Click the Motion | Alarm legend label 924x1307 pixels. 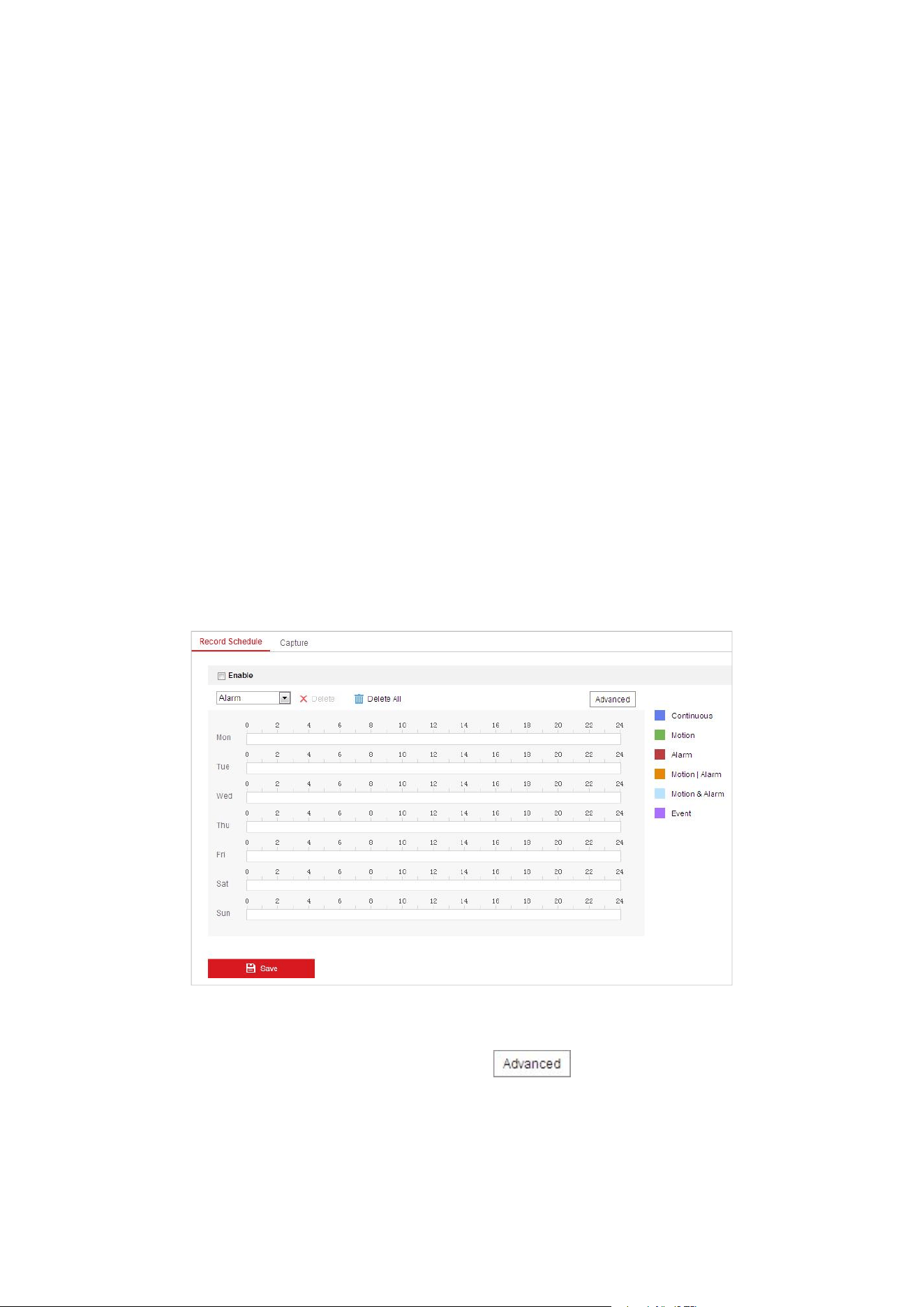696,774
